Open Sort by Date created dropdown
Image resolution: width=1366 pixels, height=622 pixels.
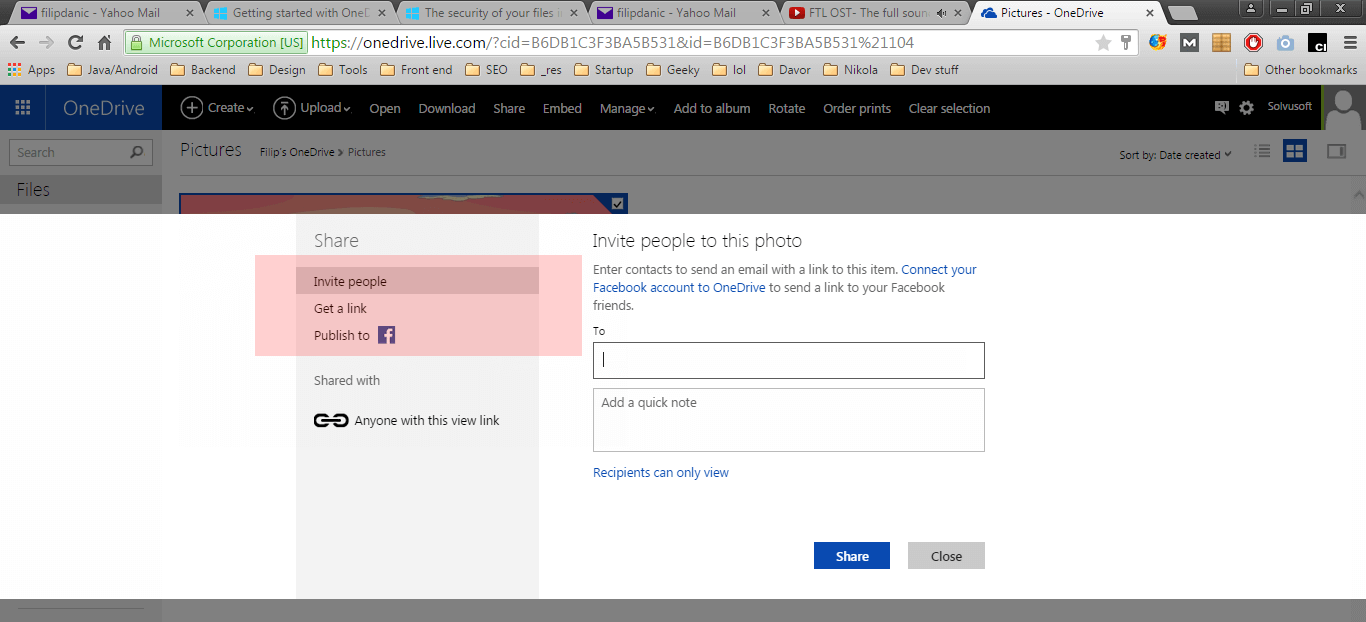pyautogui.click(x=1176, y=155)
